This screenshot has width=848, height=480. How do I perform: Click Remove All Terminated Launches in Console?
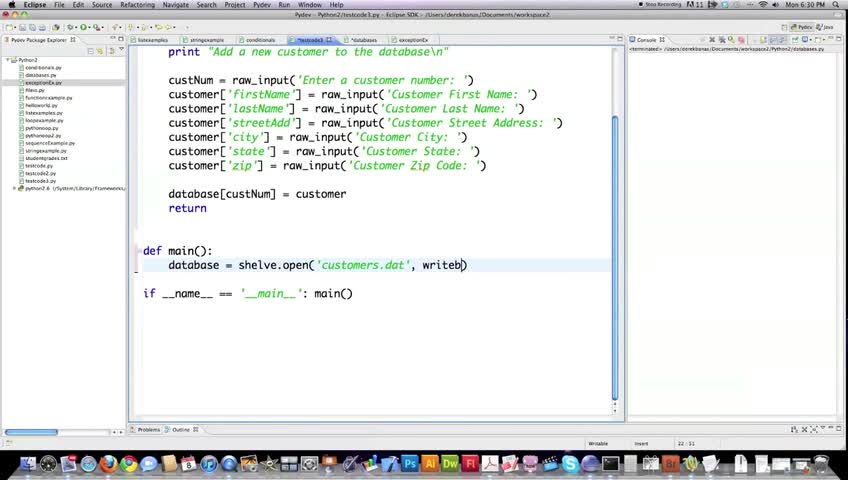pyautogui.click(x=723, y=39)
